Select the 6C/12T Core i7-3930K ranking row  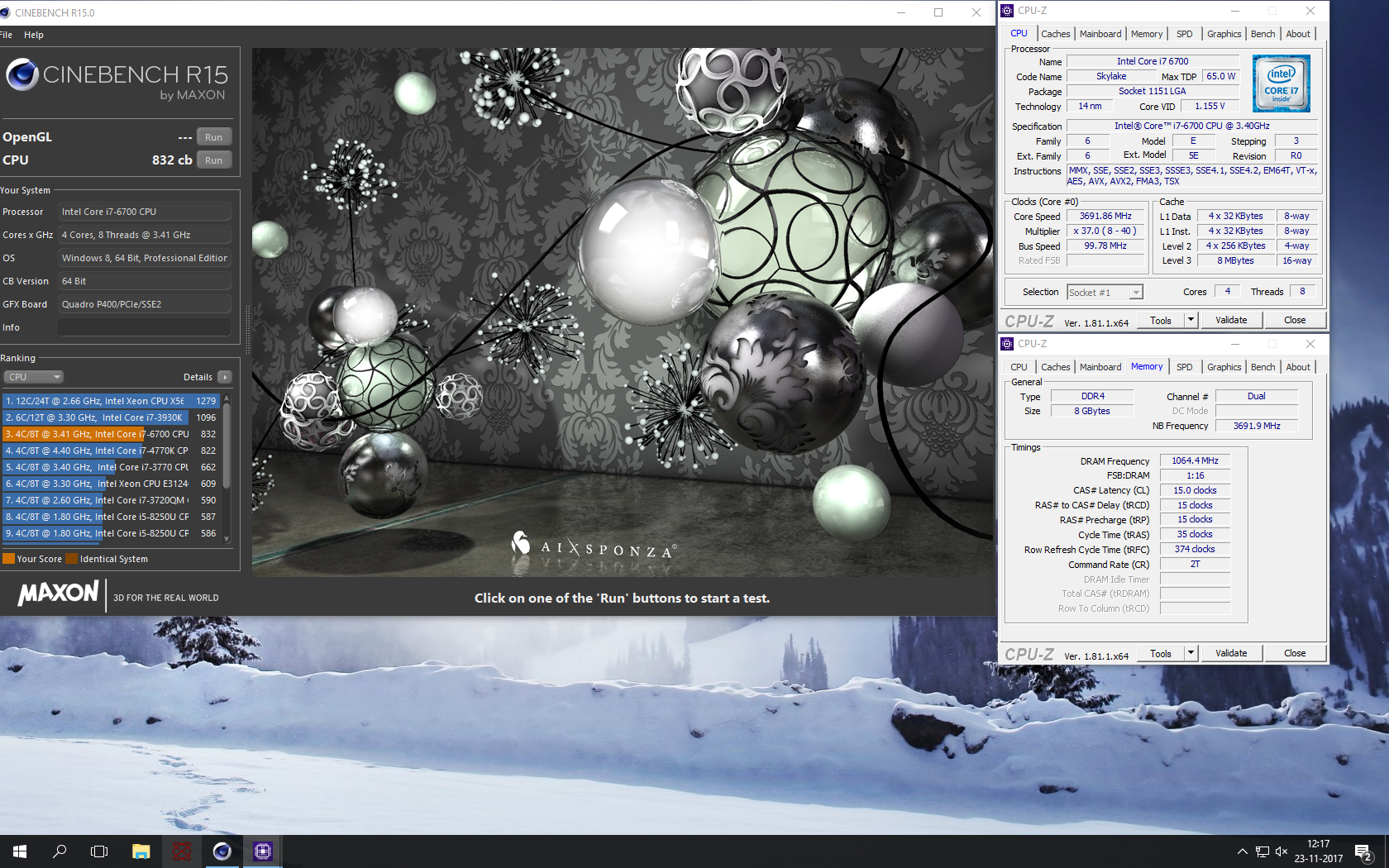tap(111, 417)
